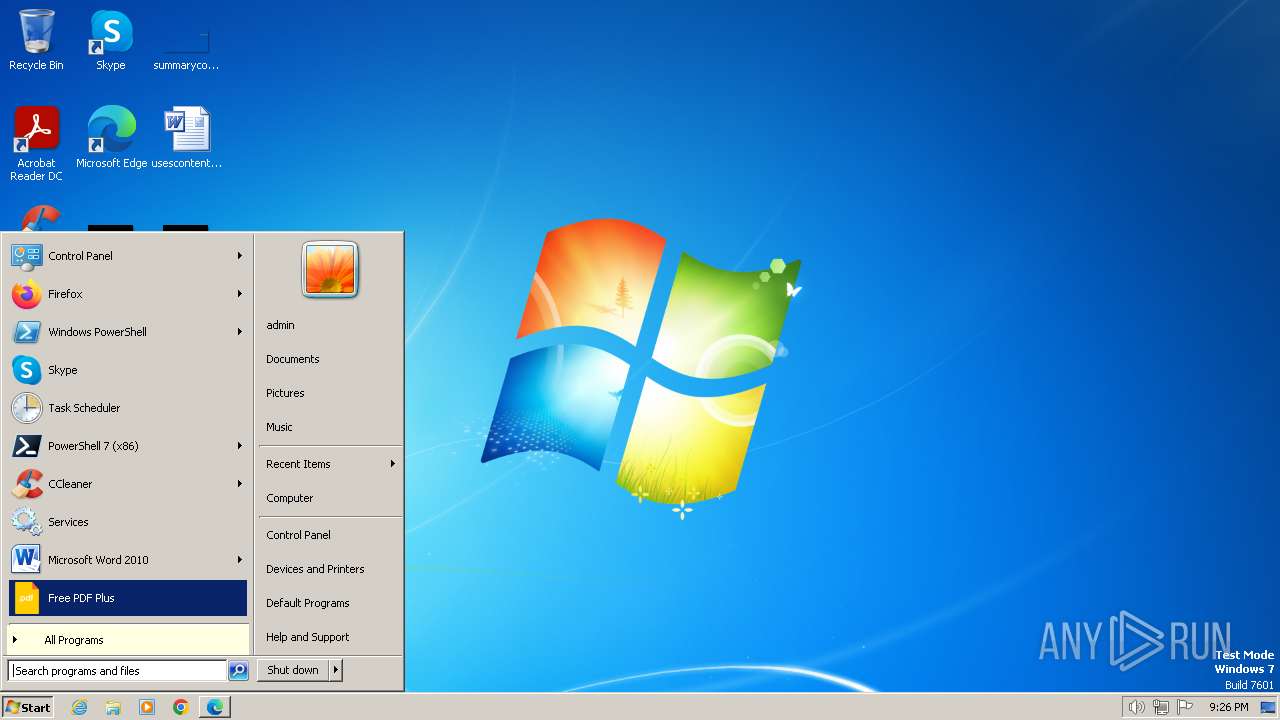
Task: Expand Firefox jump list arrow
Action: [x=240, y=294]
